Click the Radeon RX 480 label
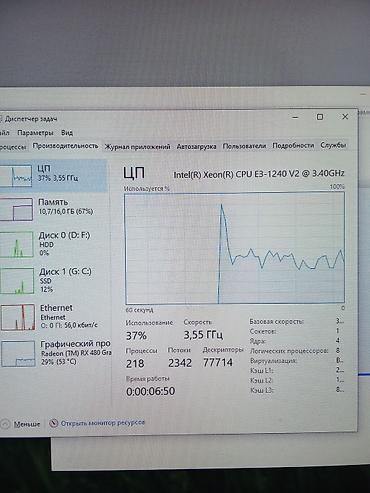This screenshot has height=493, width=370. [x=76, y=353]
